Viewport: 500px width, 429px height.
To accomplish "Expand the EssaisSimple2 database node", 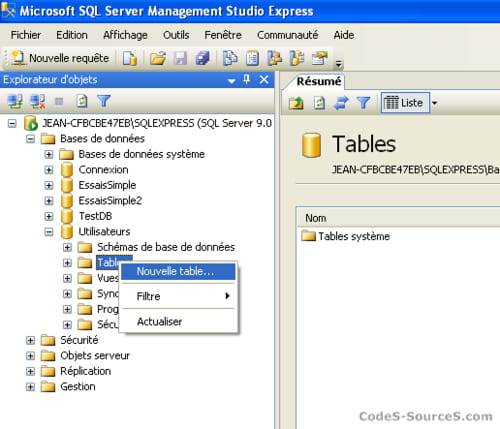I will coord(49,201).
